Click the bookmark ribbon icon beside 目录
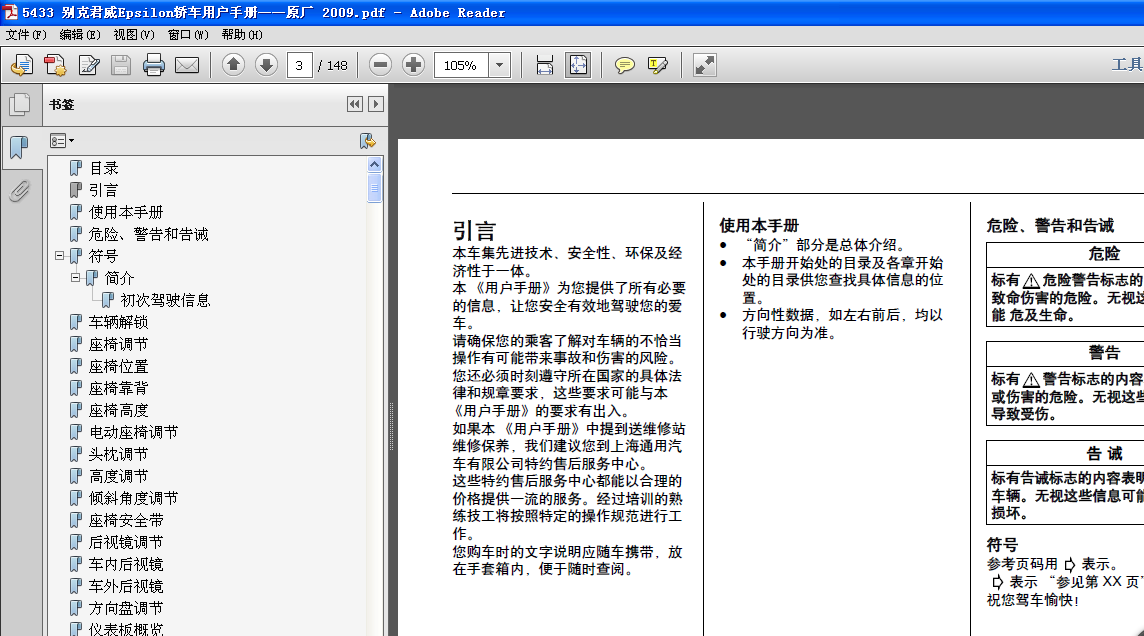 coord(76,168)
